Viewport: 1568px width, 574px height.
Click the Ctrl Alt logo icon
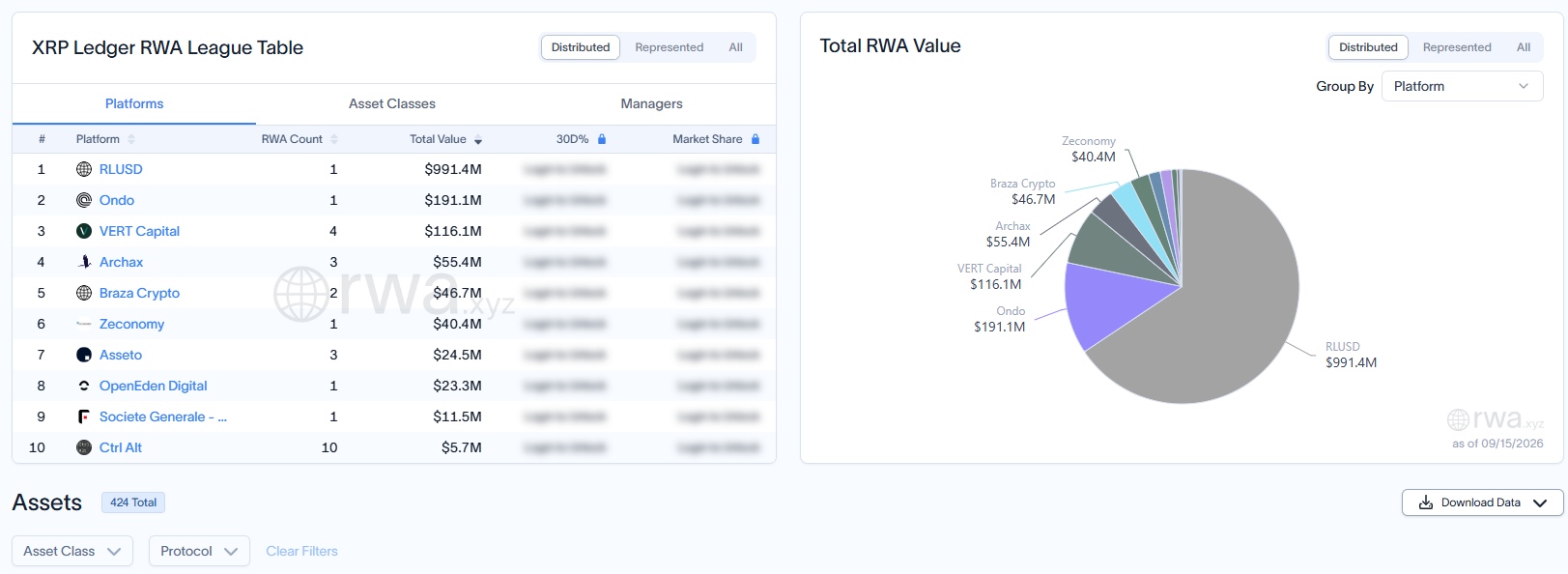[x=84, y=447]
